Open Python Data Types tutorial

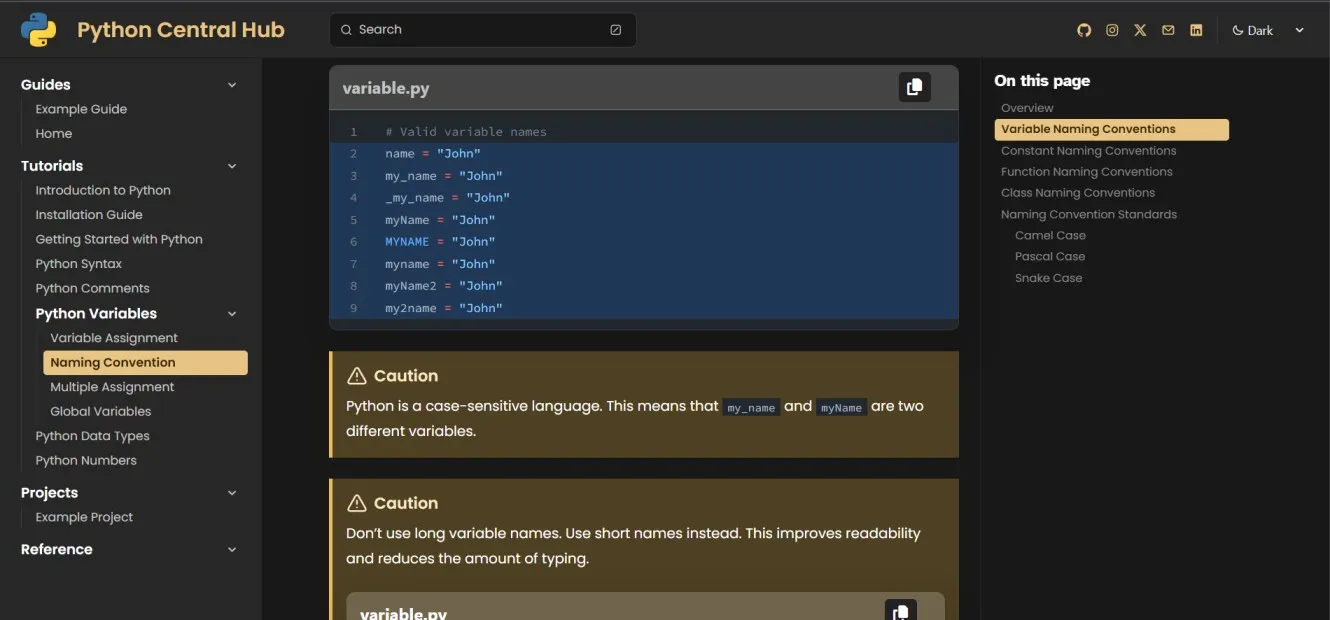92,436
